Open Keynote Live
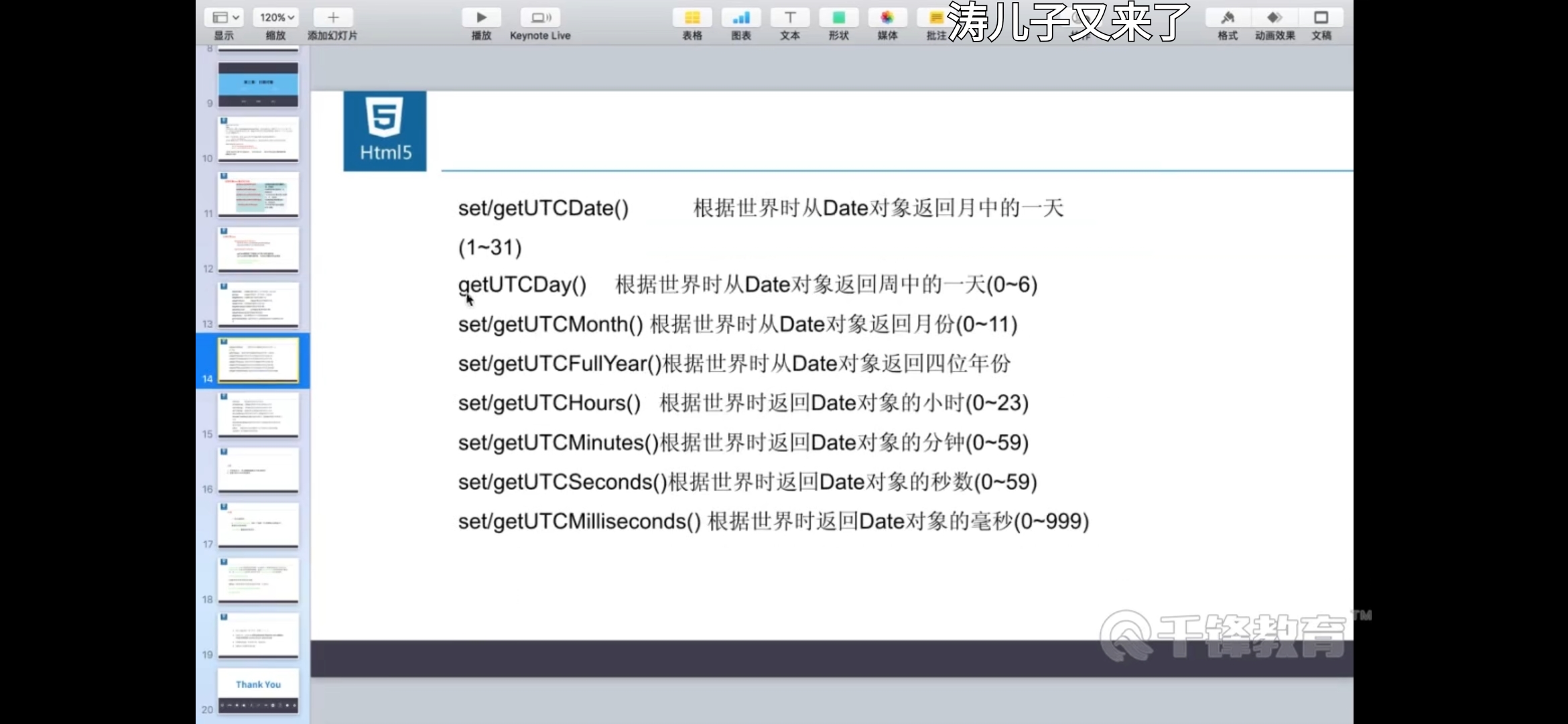The height and width of the screenshot is (724, 1568). (x=540, y=18)
